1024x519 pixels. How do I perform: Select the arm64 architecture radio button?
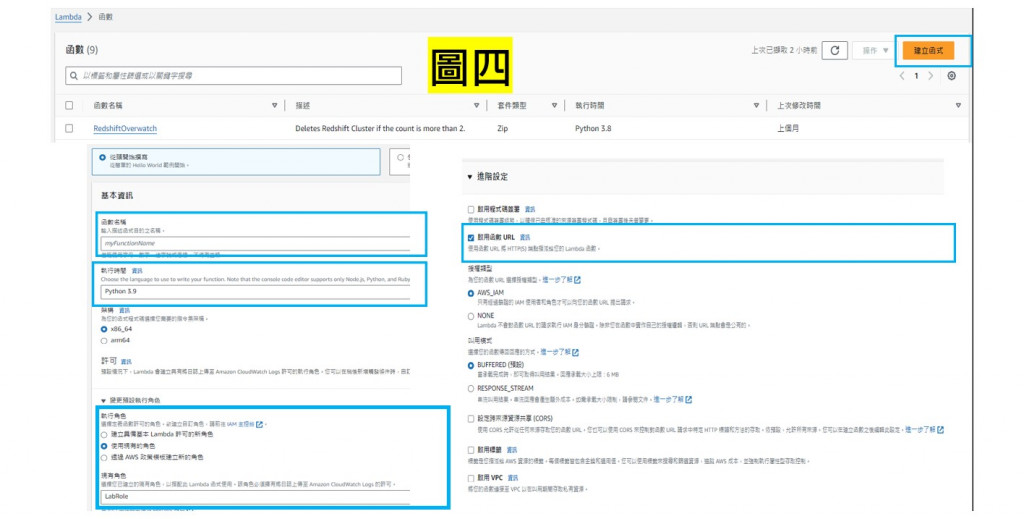click(x=104, y=341)
